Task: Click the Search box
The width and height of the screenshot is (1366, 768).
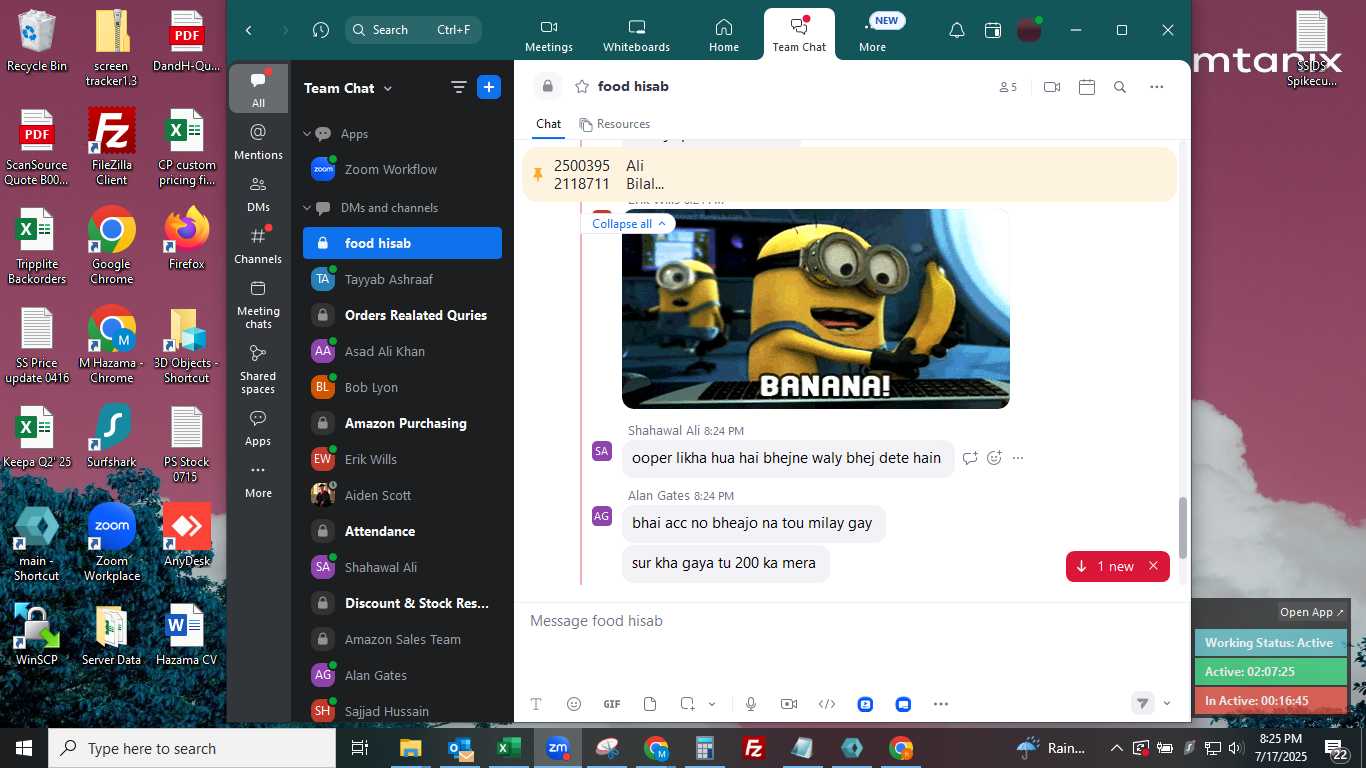Action: pos(413,30)
